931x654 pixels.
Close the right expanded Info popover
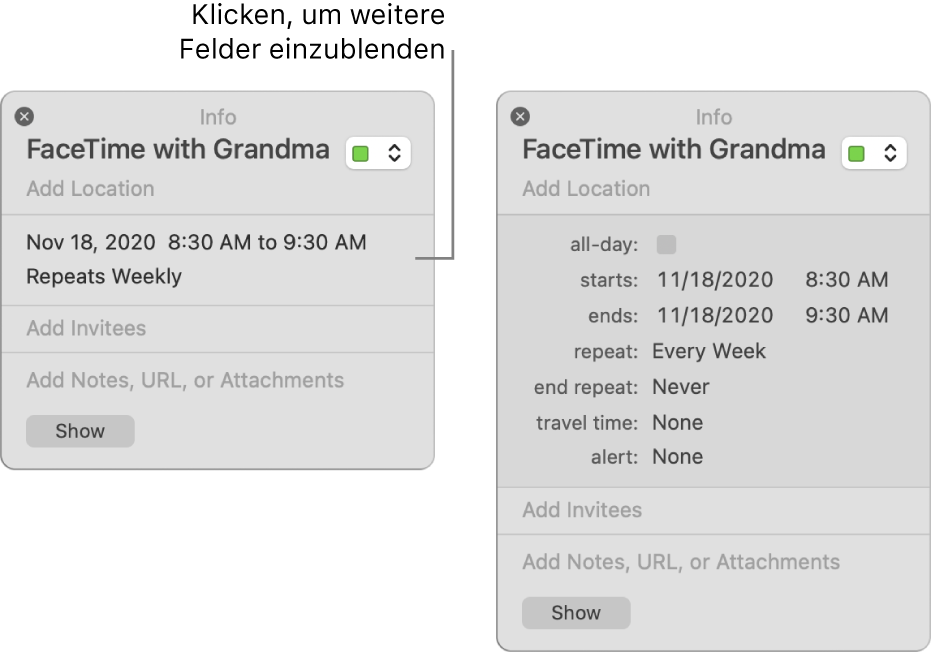520,117
